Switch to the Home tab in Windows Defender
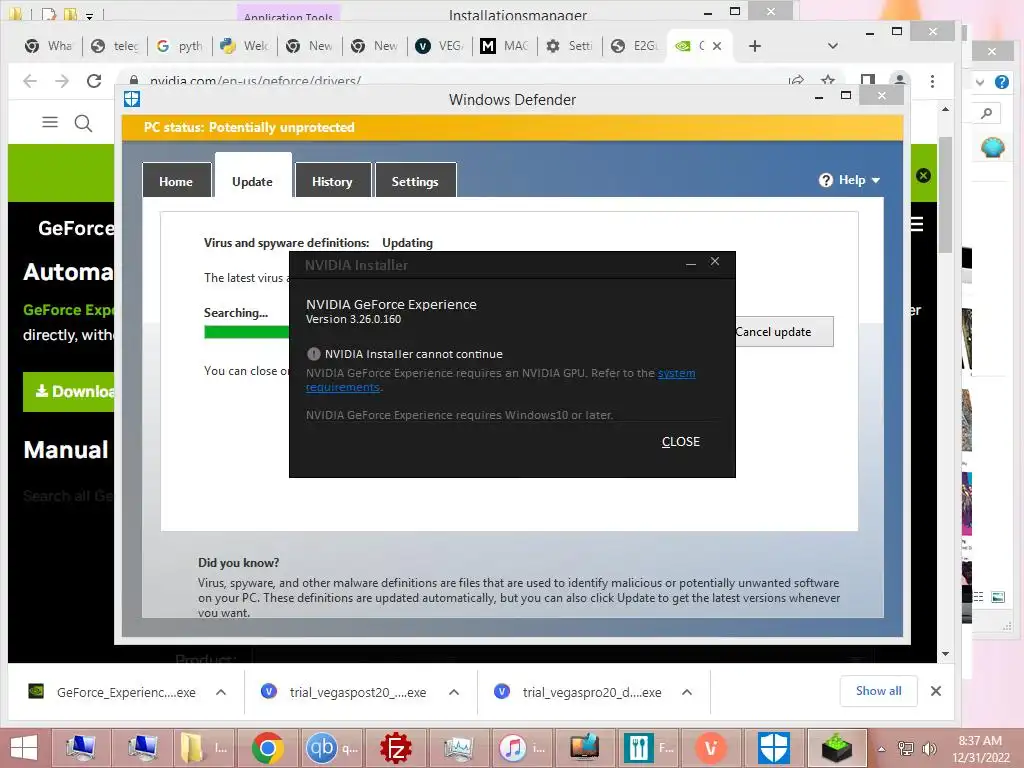 176,181
